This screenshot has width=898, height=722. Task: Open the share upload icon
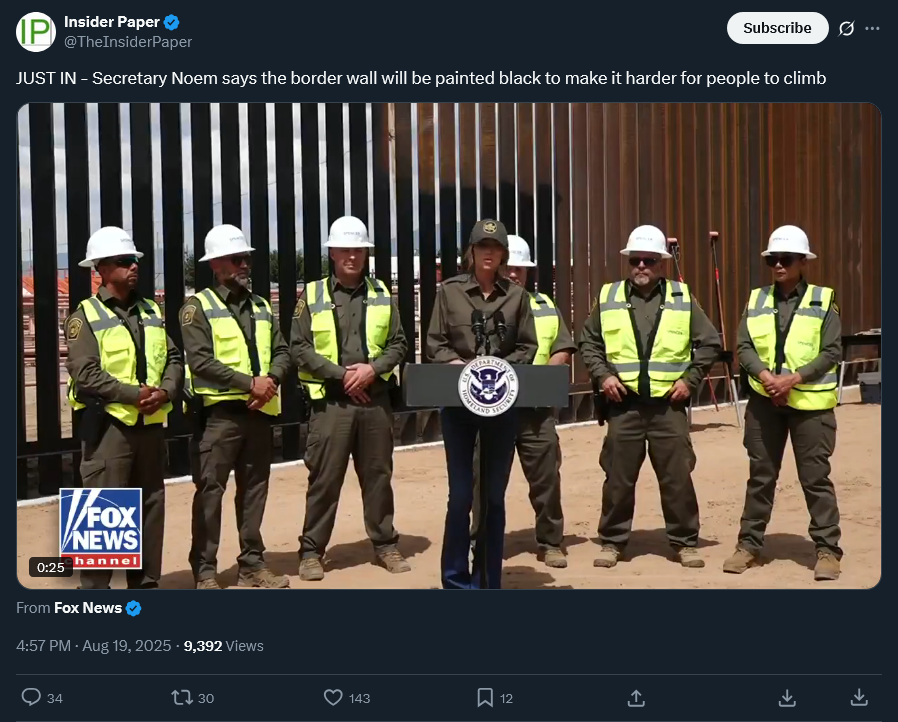tap(636, 697)
